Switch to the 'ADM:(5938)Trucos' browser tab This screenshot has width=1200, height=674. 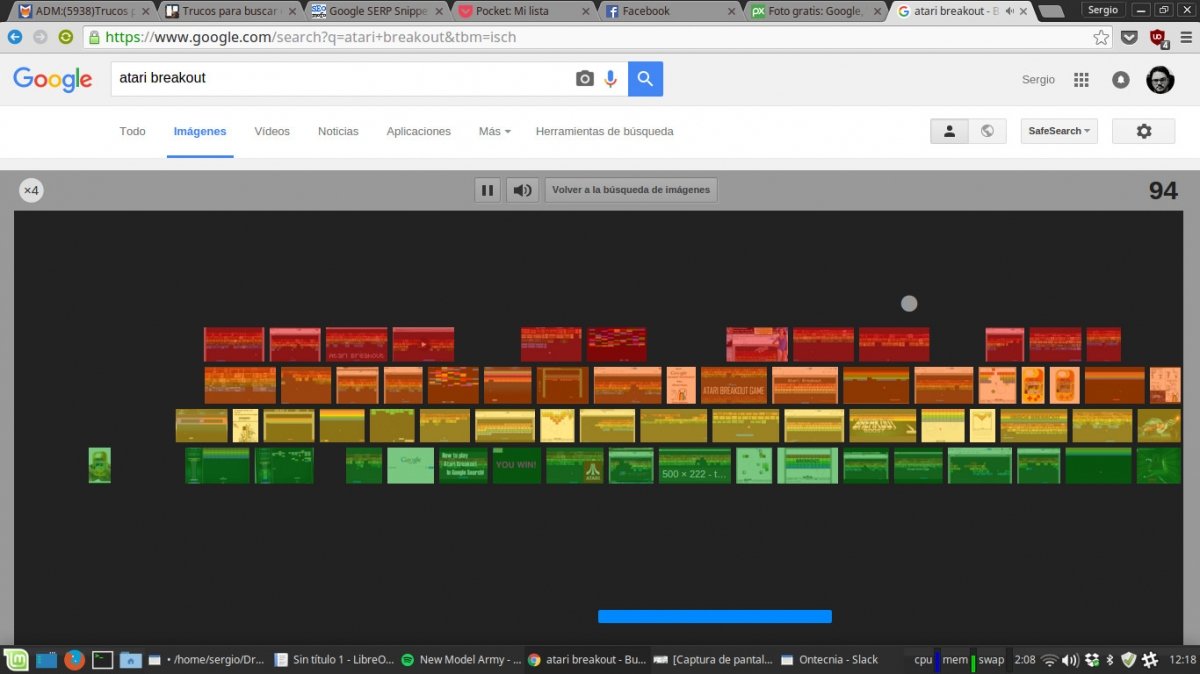[82, 11]
